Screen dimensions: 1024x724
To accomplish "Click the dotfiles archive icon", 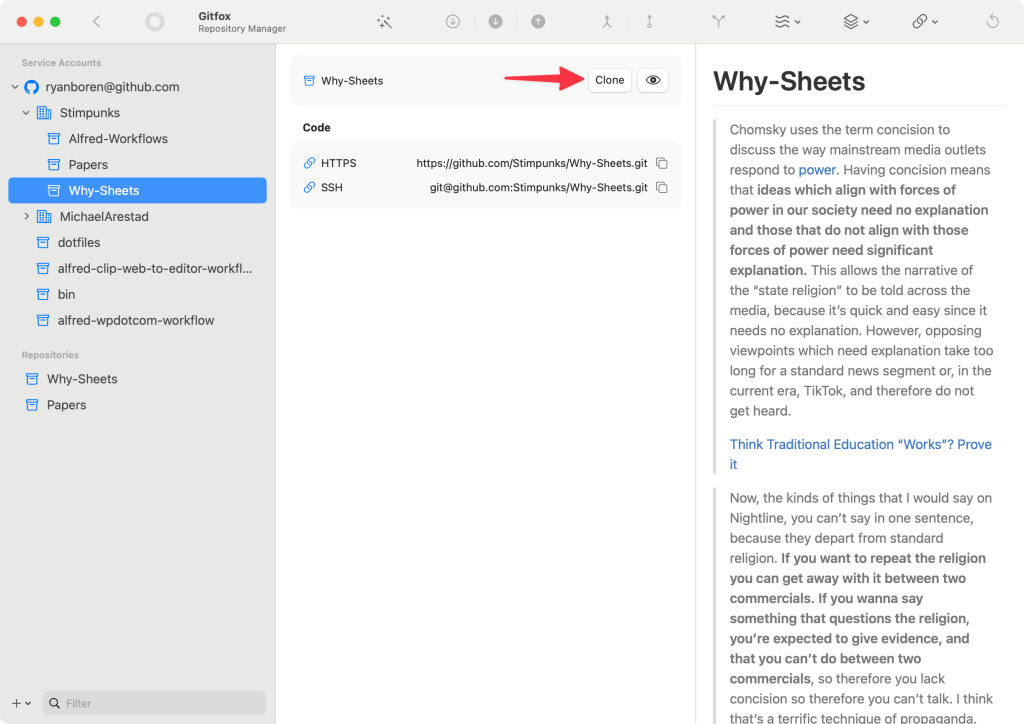I will [x=43, y=243].
